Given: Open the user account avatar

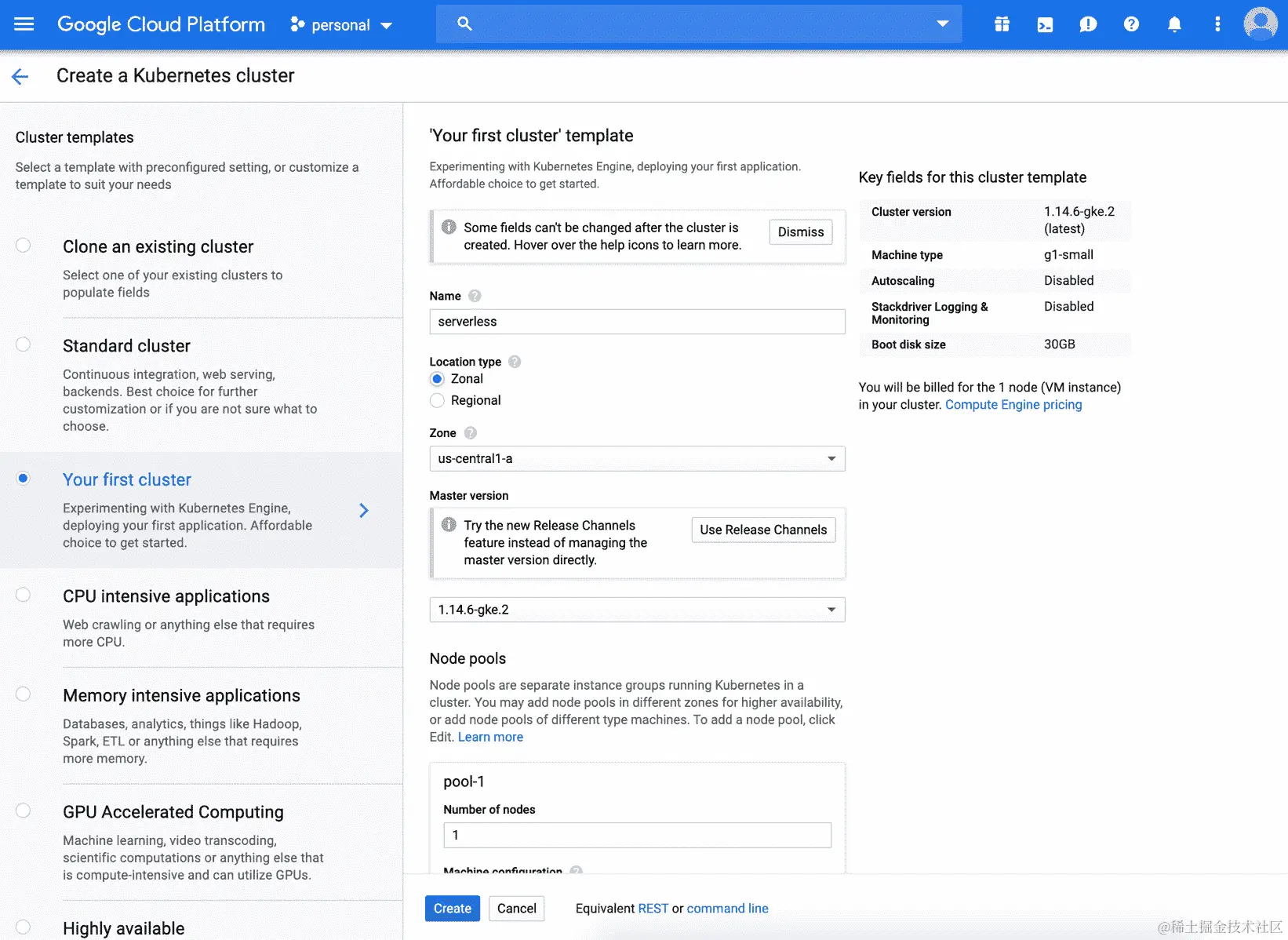Looking at the screenshot, I should (1261, 24).
